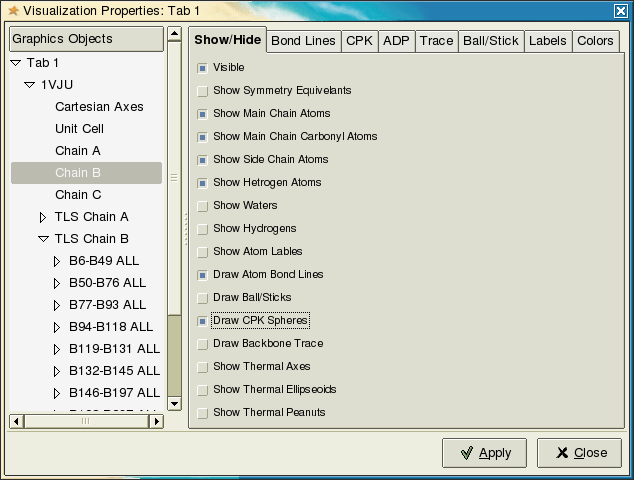Open the Ball/Stick tab

(x=490, y=41)
